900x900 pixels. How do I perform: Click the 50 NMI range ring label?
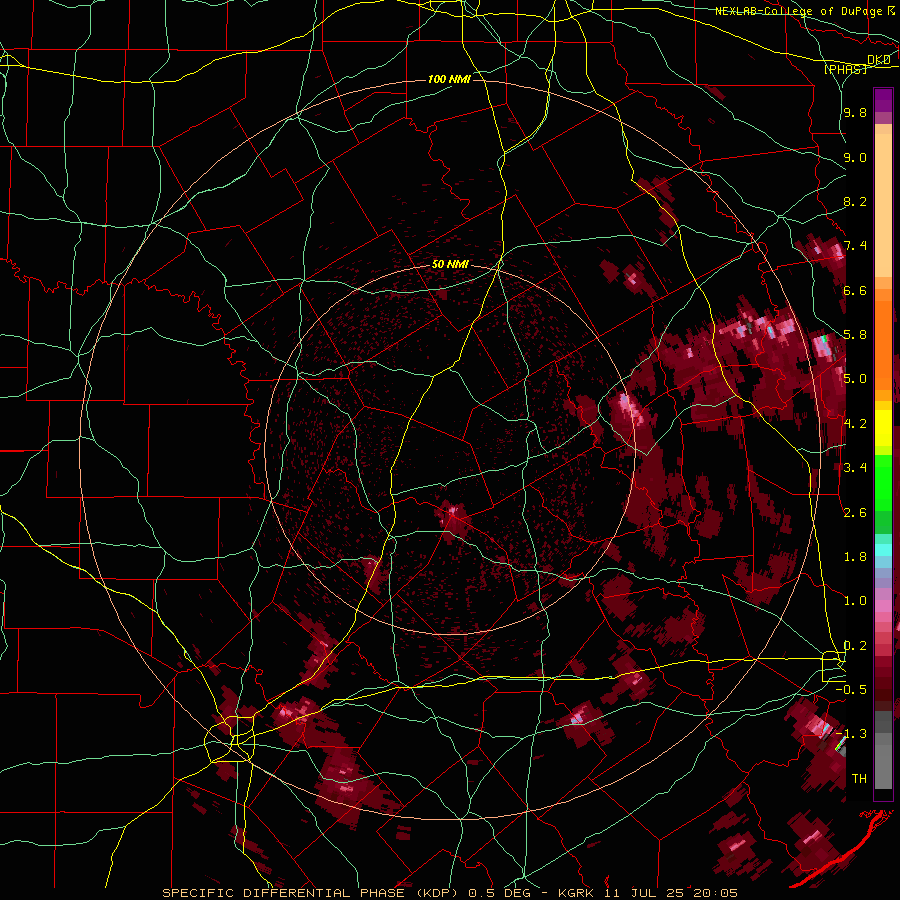pos(450,265)
